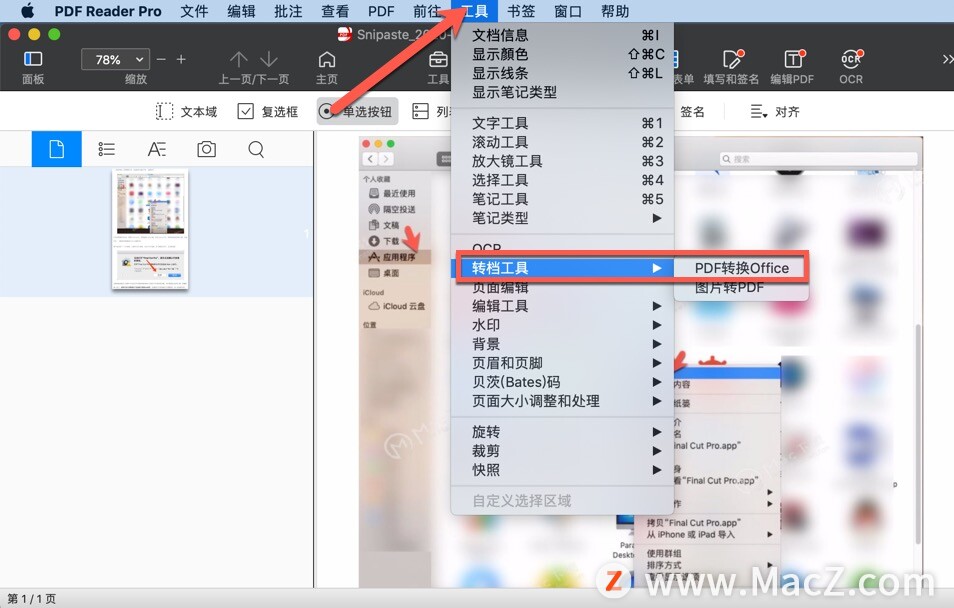Choose 显示颜色 menu item
The image size is (954, 608).
(562, 54)
